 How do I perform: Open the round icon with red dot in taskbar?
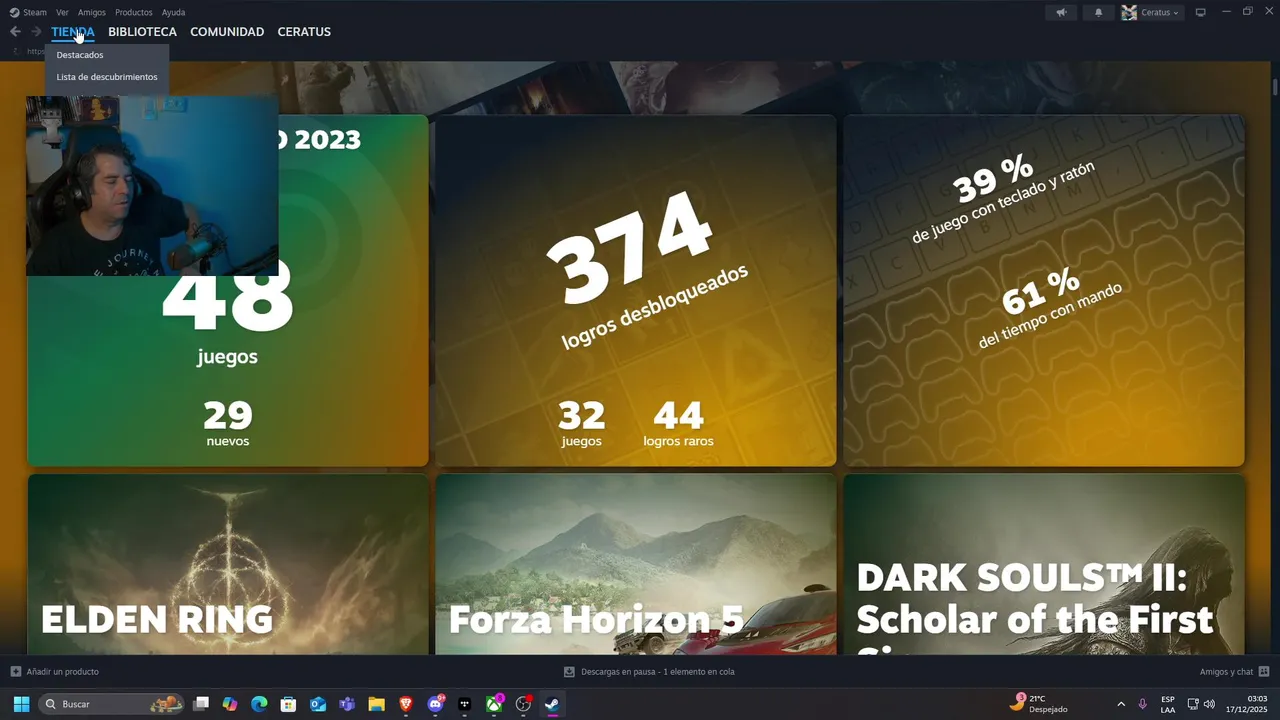coord(523,704)
